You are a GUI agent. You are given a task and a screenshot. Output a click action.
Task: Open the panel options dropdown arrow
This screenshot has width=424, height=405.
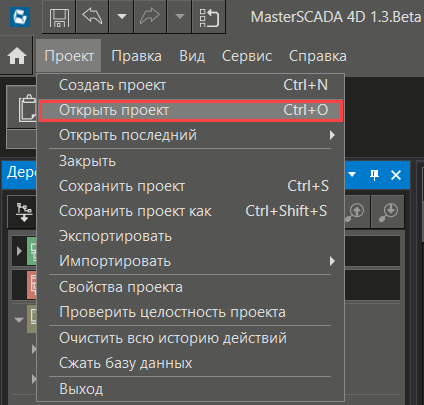point(352,174)
